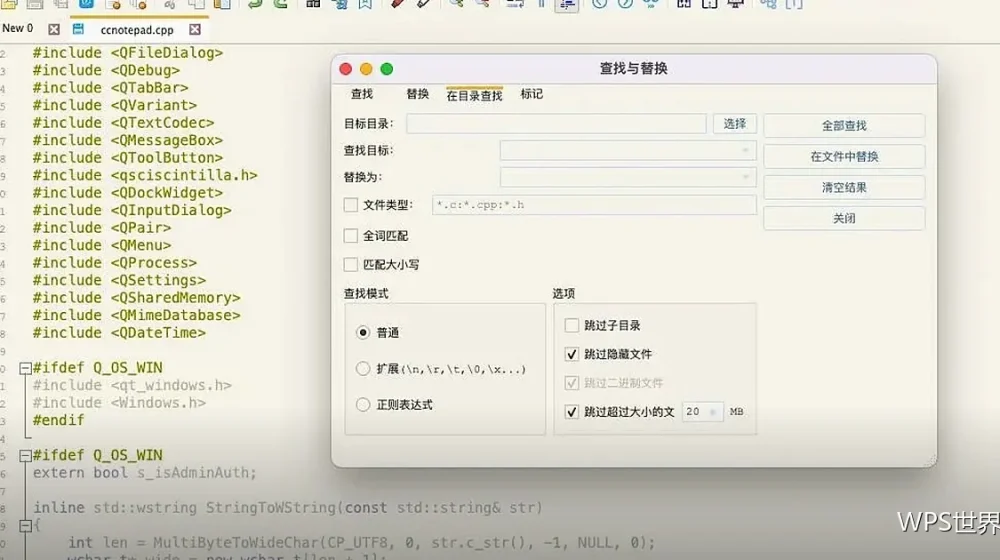Click the line #include <QFileDialog>
1000x560 pixels.
(x=128, y=53)
